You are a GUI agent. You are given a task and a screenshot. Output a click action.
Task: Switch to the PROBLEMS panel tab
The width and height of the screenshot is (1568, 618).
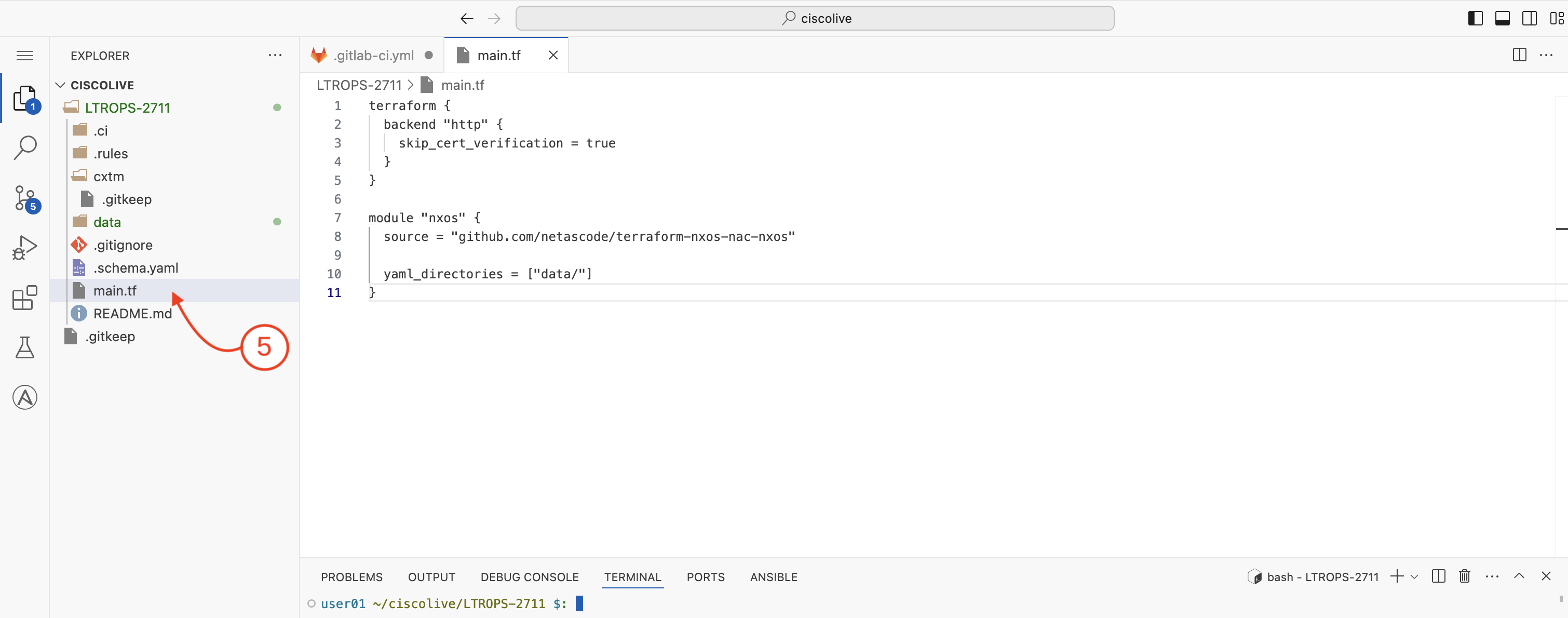point(351,576)
